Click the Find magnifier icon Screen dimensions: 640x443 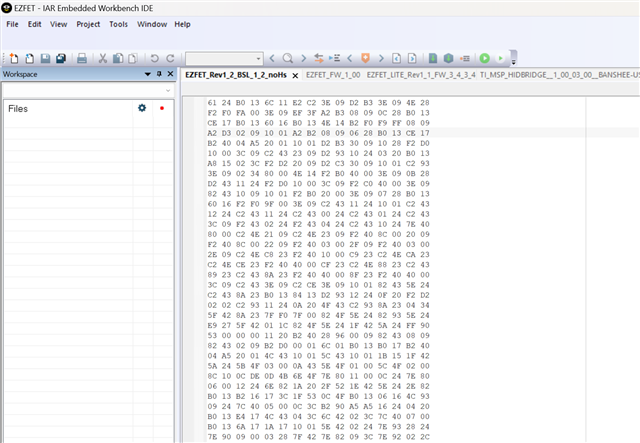(288, 58)
